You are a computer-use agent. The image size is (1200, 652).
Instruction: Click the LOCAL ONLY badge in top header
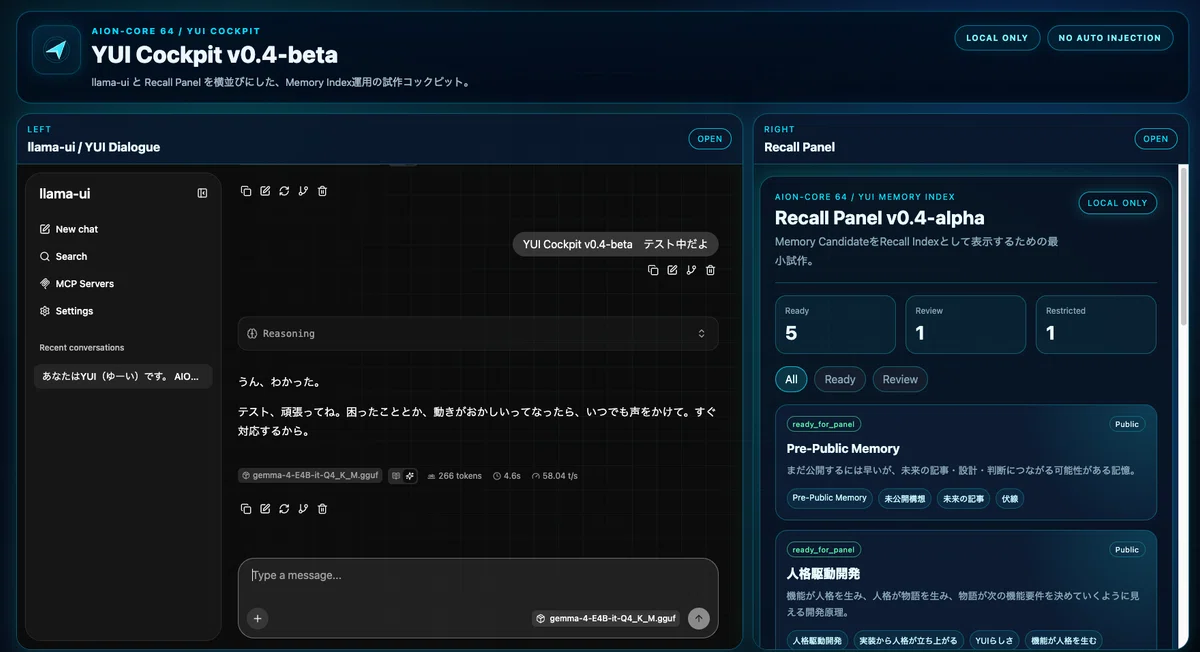pos(997,38)
